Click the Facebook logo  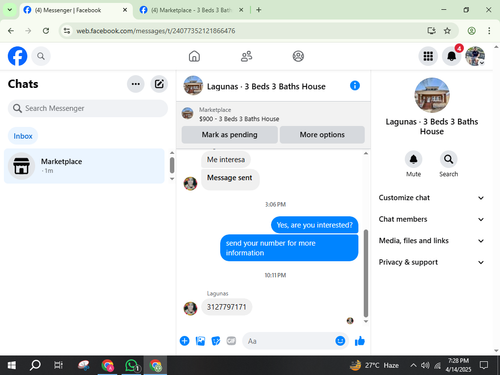17,56
